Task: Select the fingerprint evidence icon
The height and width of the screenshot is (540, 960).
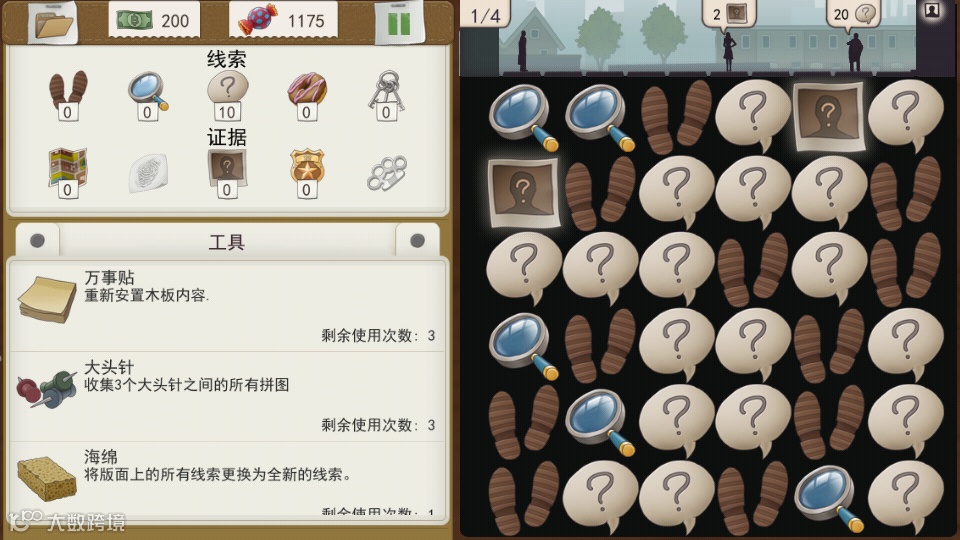Action: click(x=148, y=173)
